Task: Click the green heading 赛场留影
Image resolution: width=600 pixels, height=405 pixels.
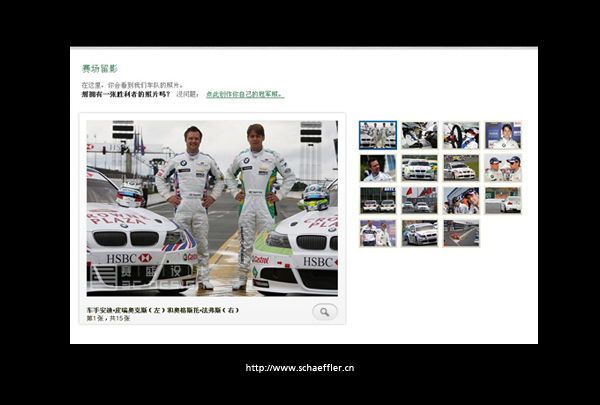Action: (x=99, y=69)
